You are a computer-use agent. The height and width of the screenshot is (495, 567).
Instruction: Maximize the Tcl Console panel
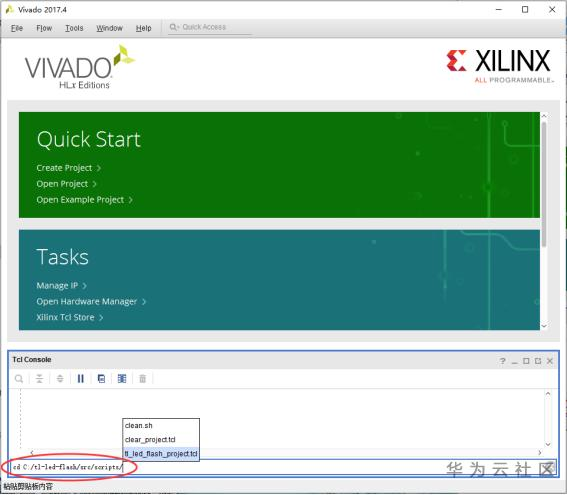(526, 361)
